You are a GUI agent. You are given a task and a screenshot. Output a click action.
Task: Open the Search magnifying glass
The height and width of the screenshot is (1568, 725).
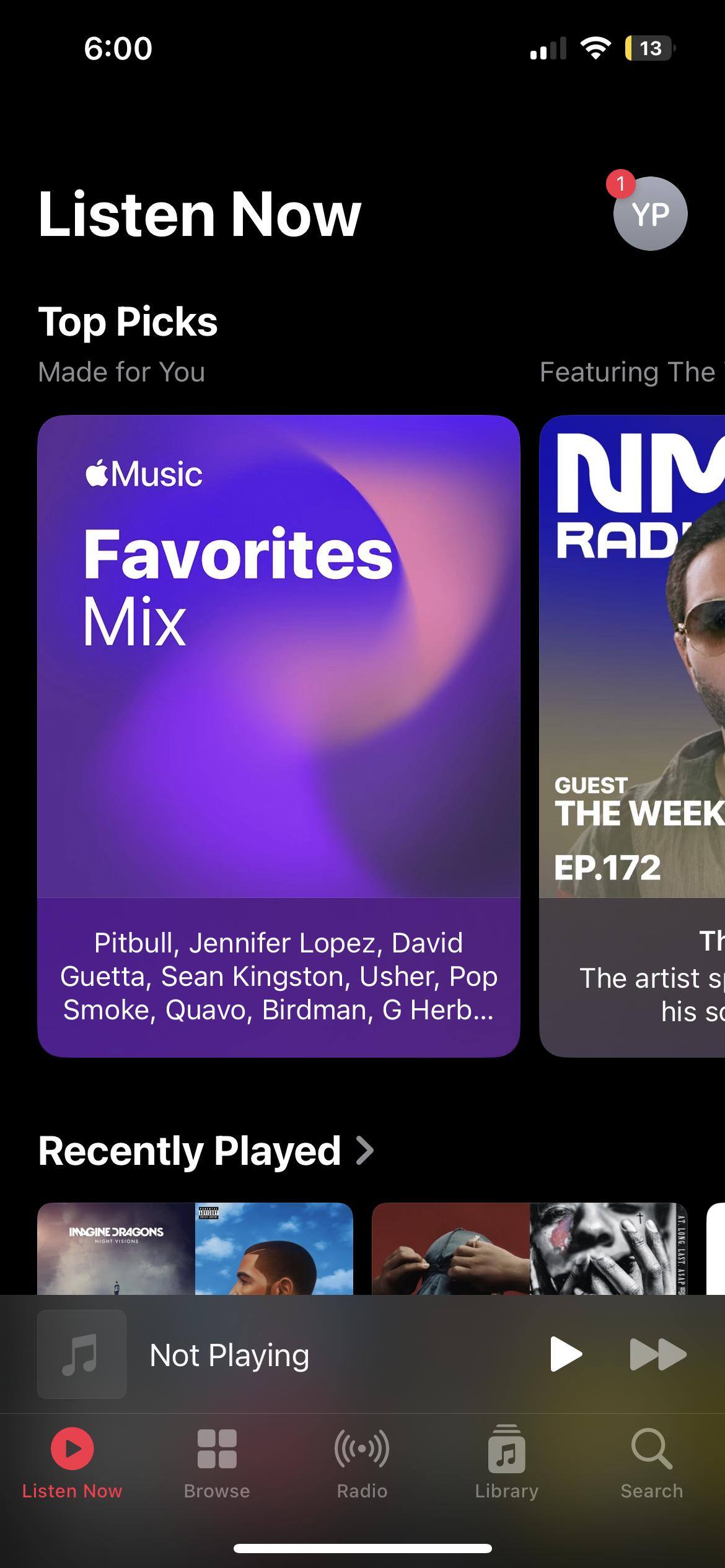[652, 1448]
